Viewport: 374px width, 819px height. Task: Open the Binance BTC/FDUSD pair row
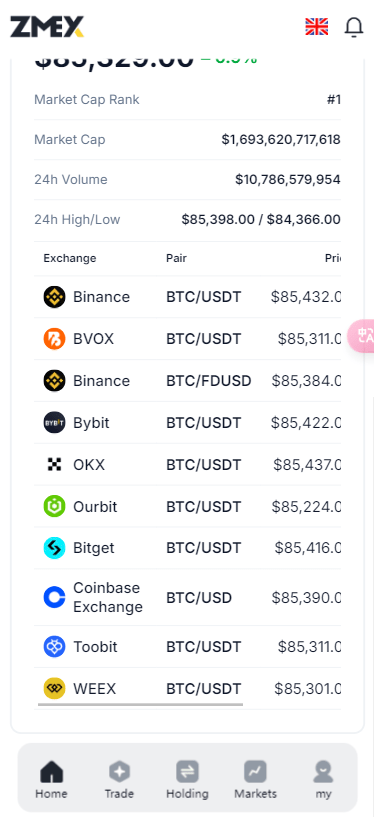[187, 381]
